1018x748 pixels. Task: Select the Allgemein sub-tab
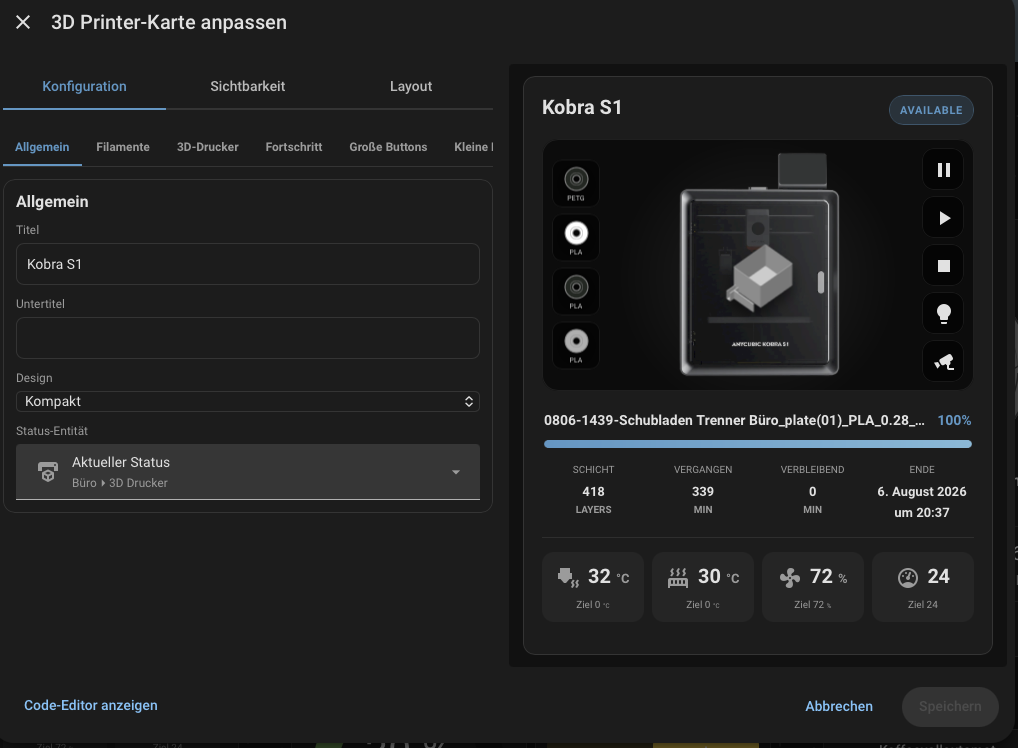(42, 147)
